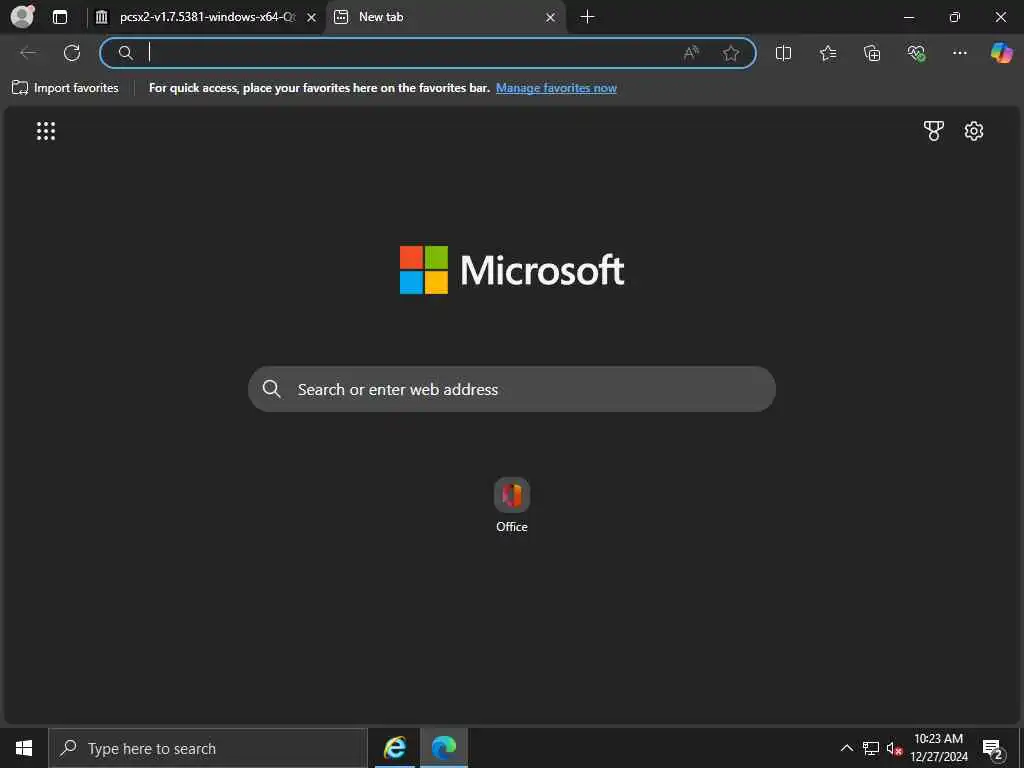This screenshot has height=768, width=1024.
Task: Open a new tab with plus button
Action: (x=587, y=17)
